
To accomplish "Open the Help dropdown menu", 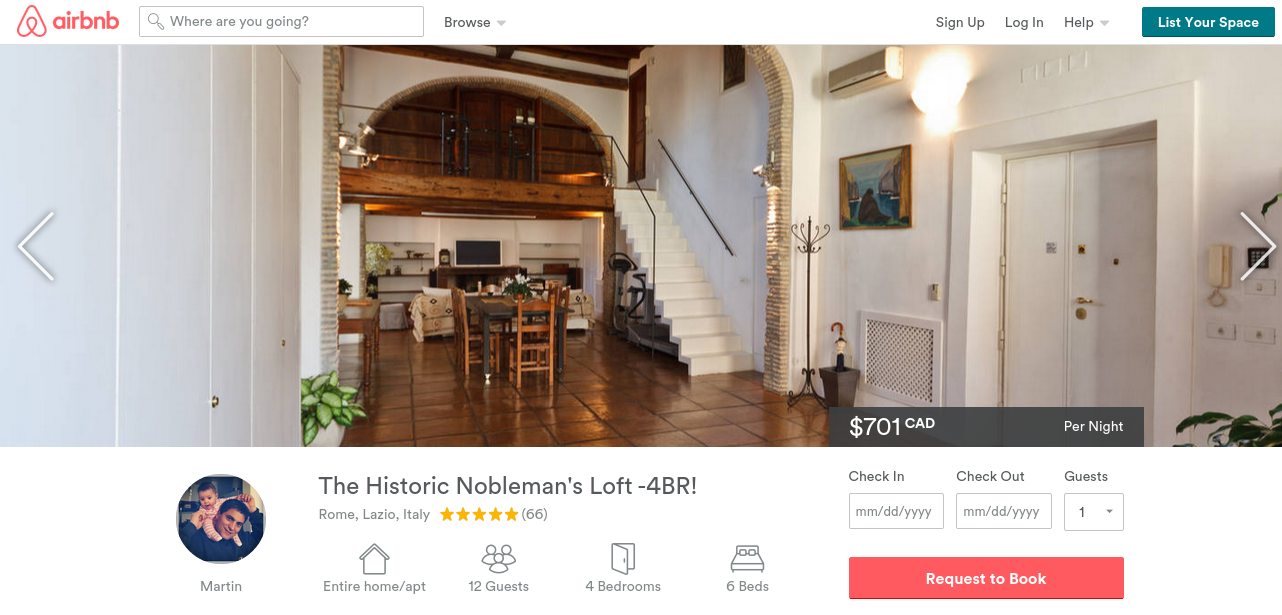I will 1086,22.
